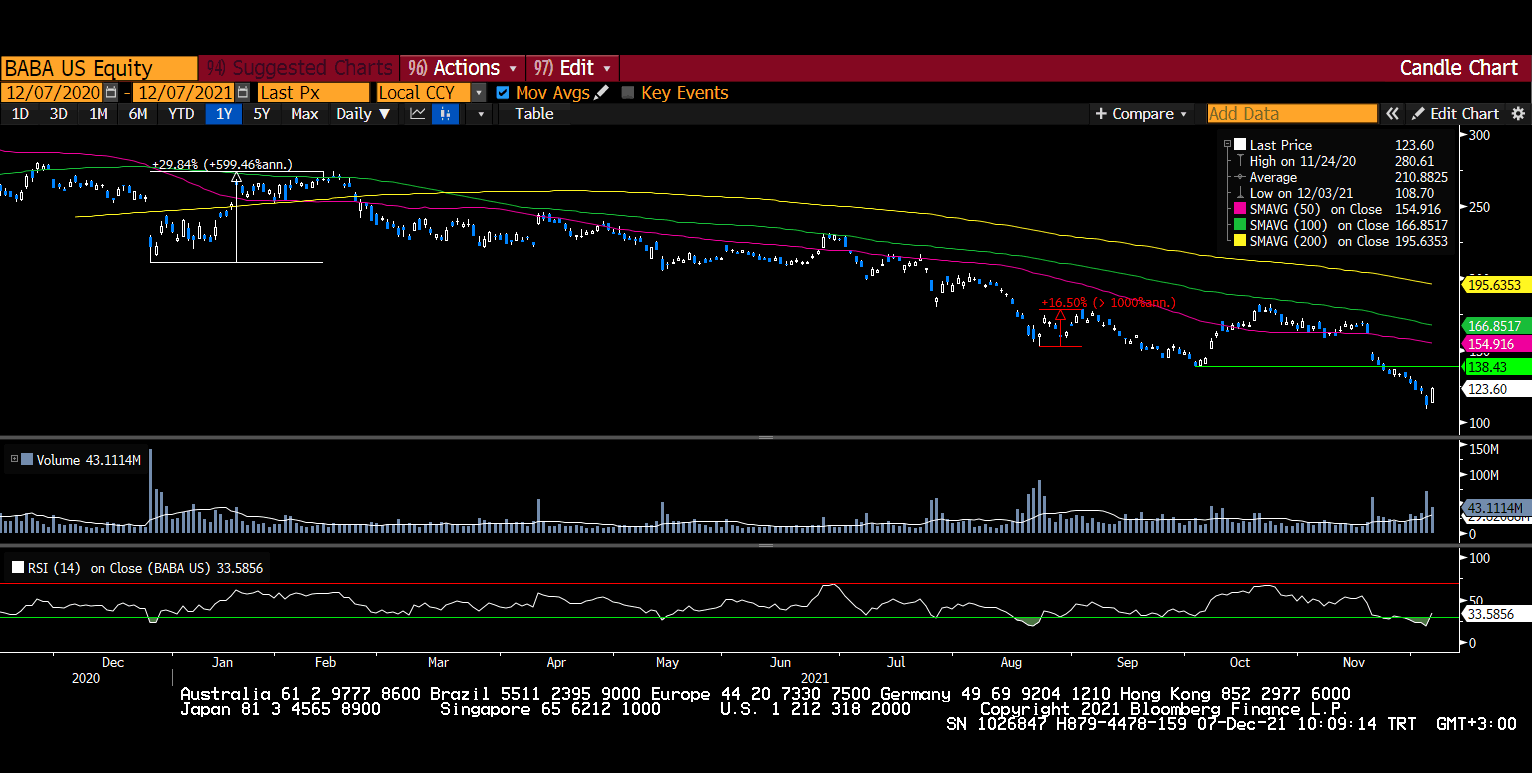Select the 1Y range tab

click(x=224, y=114)
